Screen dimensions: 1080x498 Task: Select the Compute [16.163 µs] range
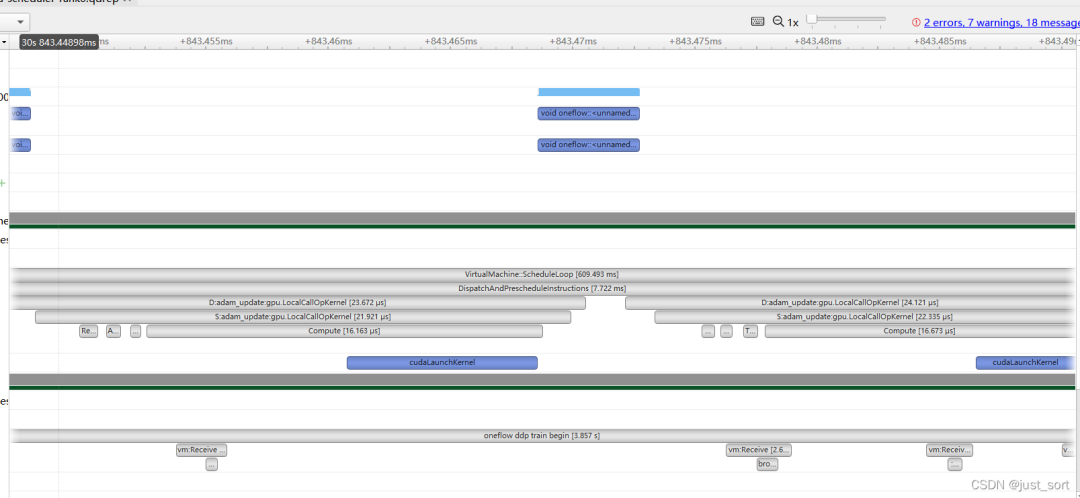coord(344,331)
